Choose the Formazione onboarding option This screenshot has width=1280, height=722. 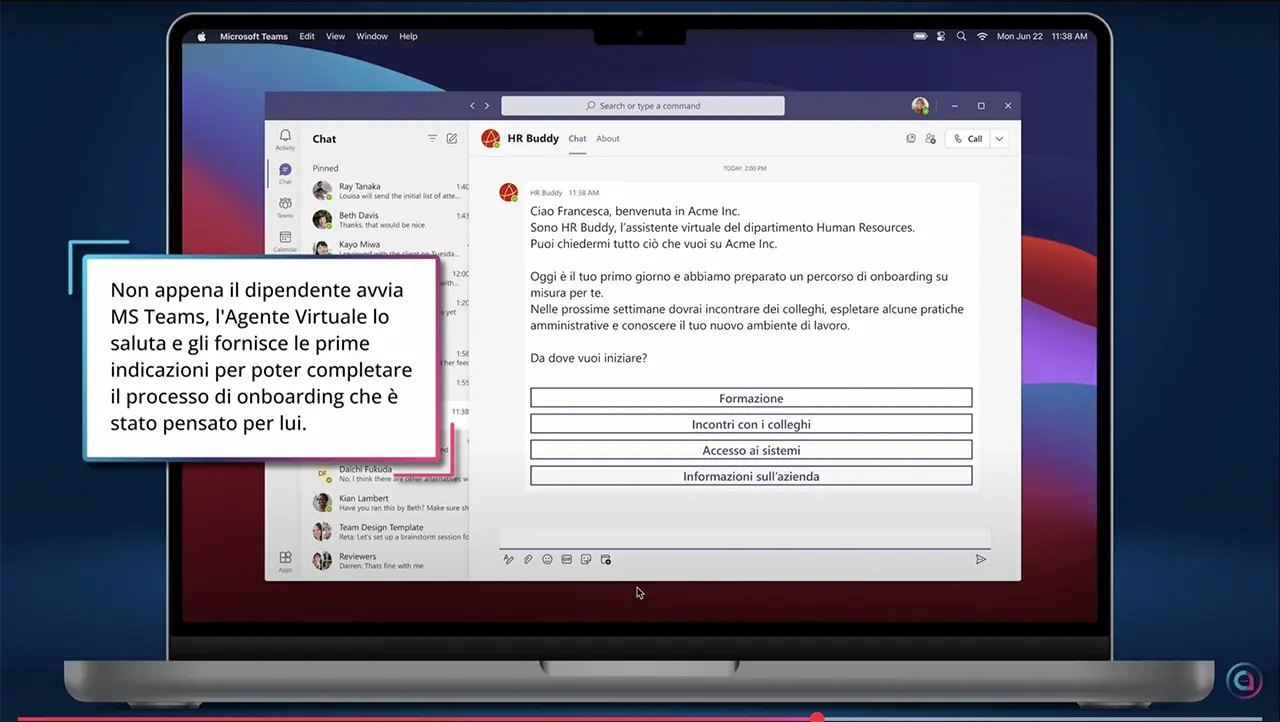pos(751,398)
